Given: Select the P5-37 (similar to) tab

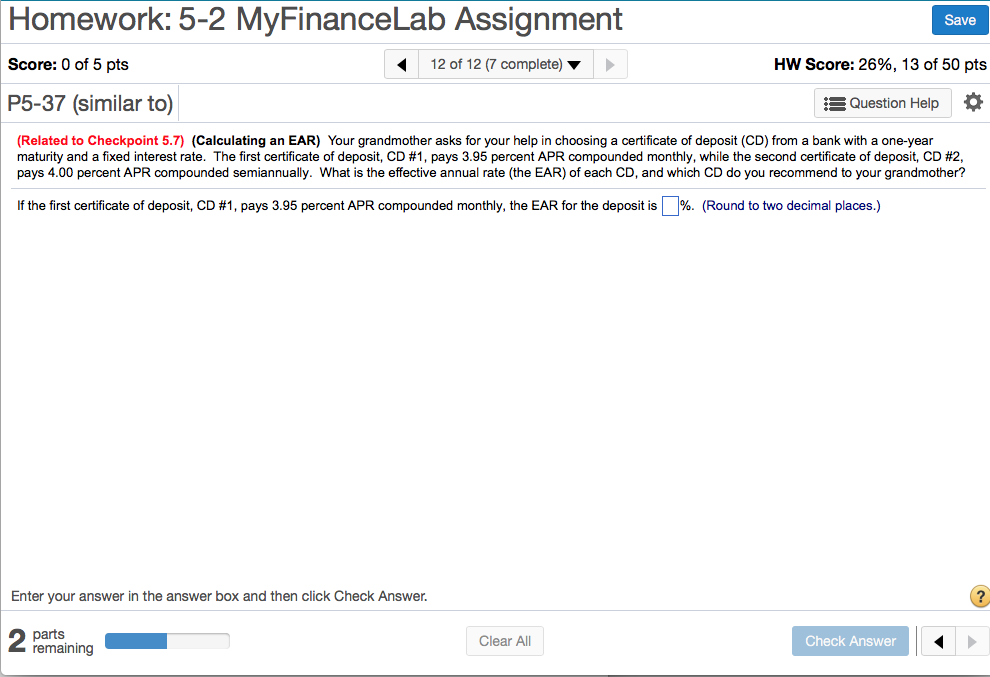Looking at the screenshot, I should click(90, 103).
